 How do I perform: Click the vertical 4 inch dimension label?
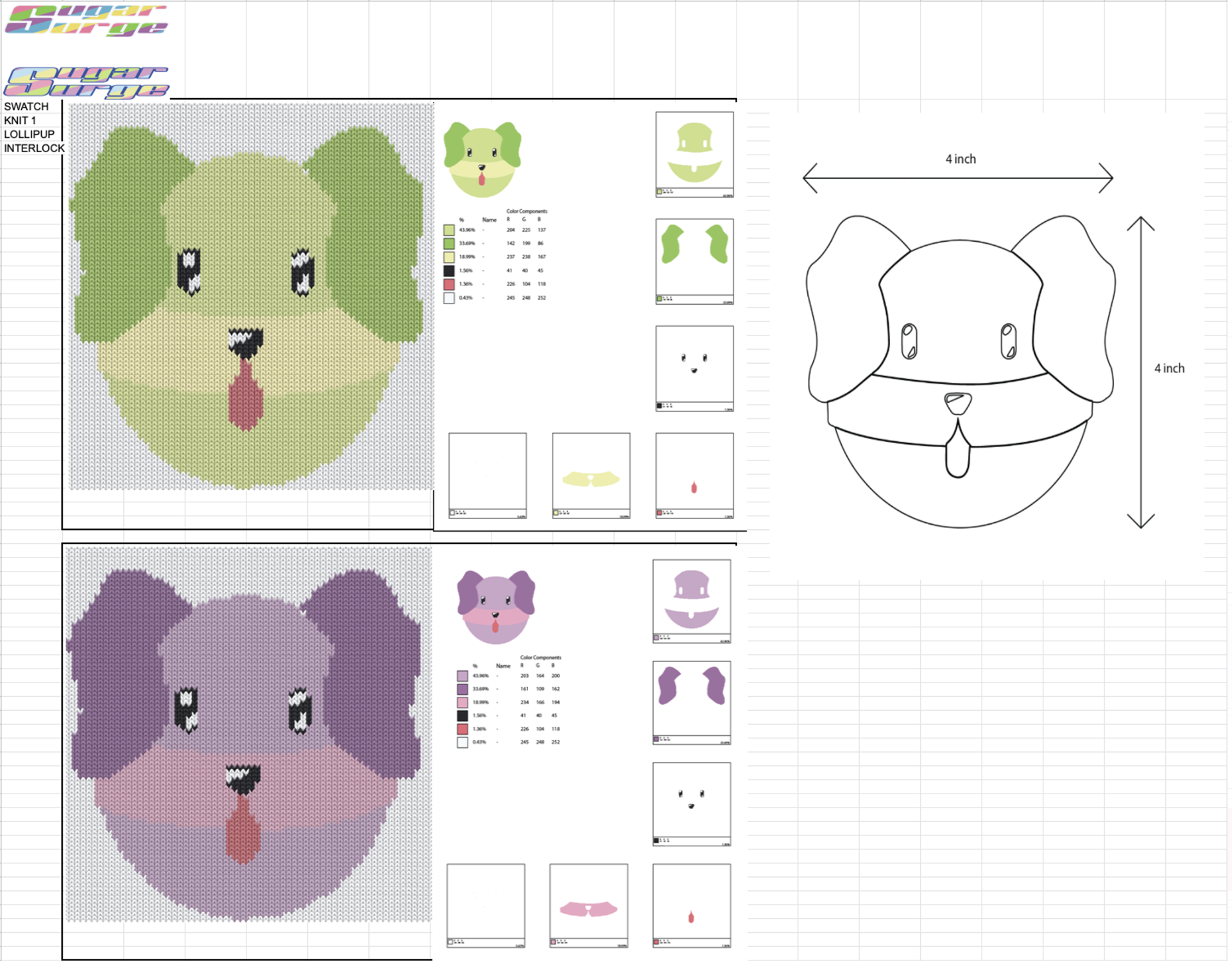pos(1169,368)
